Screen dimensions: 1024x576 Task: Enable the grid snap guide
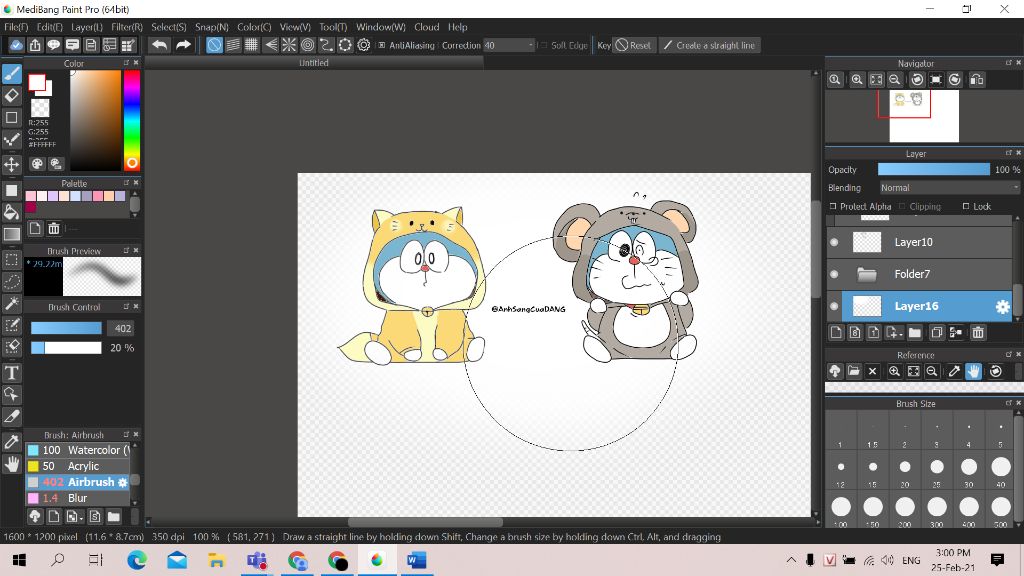[x=251, y=45]
